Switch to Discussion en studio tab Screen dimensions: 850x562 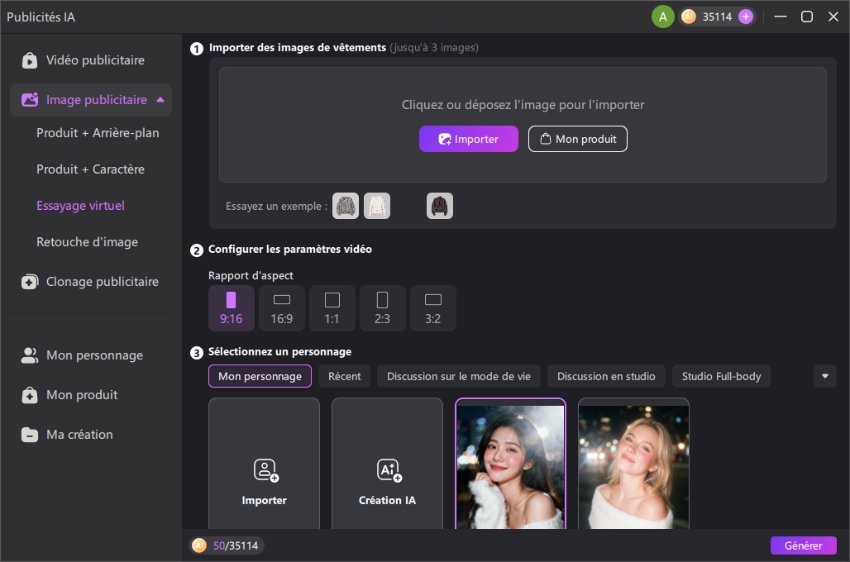(606, 376)
